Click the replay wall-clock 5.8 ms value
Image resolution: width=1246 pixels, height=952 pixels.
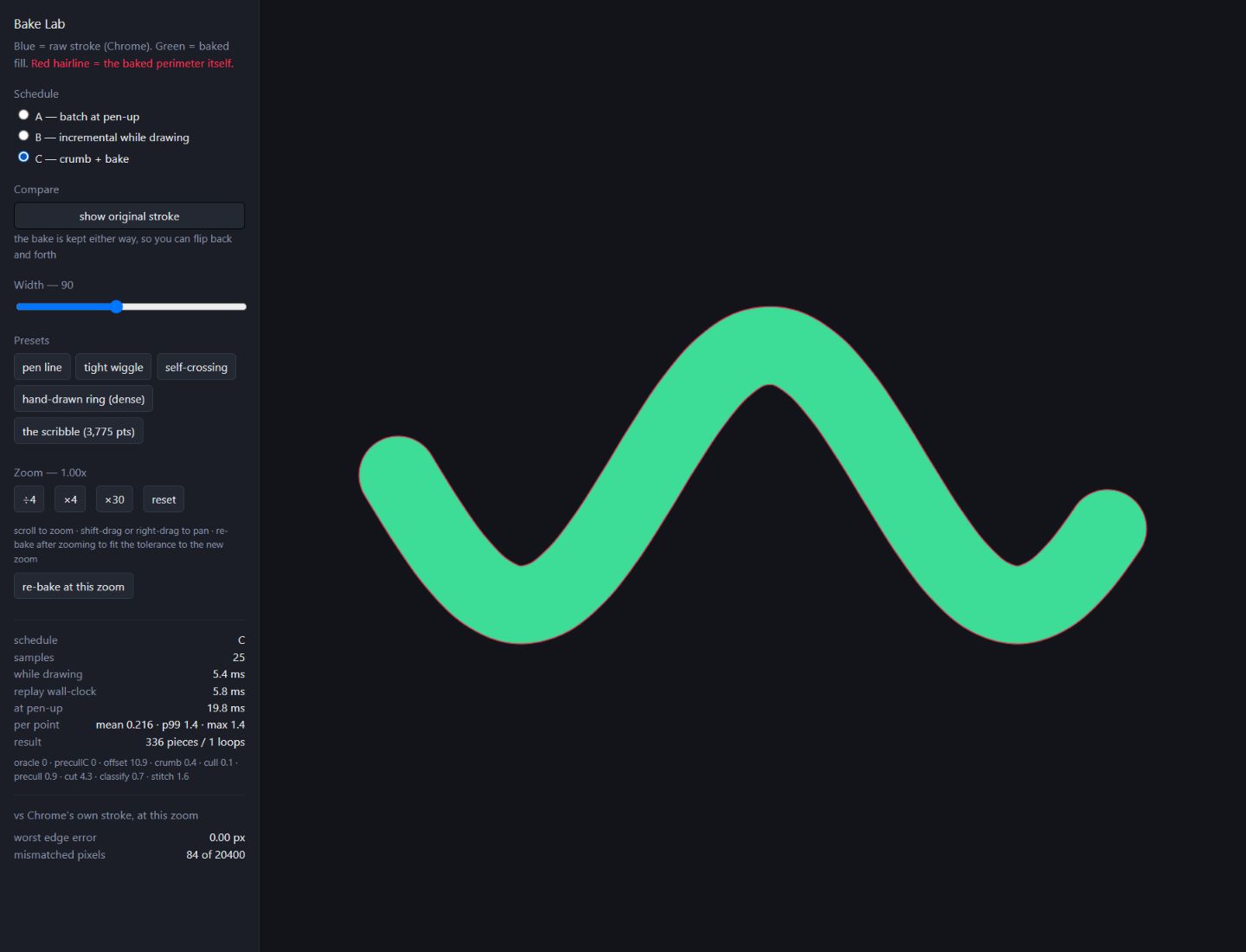tap(228, 691)
